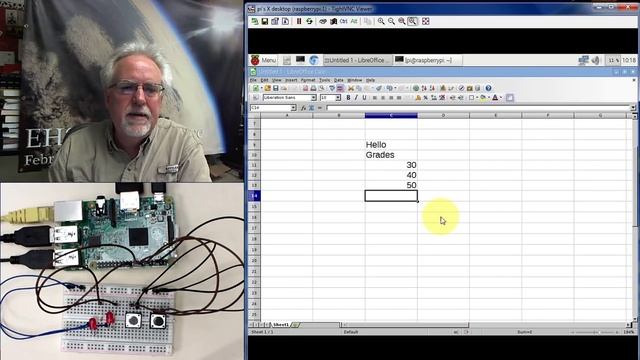Click Function Wizard fx icon
The width and height of the screenshot is (640, 360).
click(x=303, y=108)
